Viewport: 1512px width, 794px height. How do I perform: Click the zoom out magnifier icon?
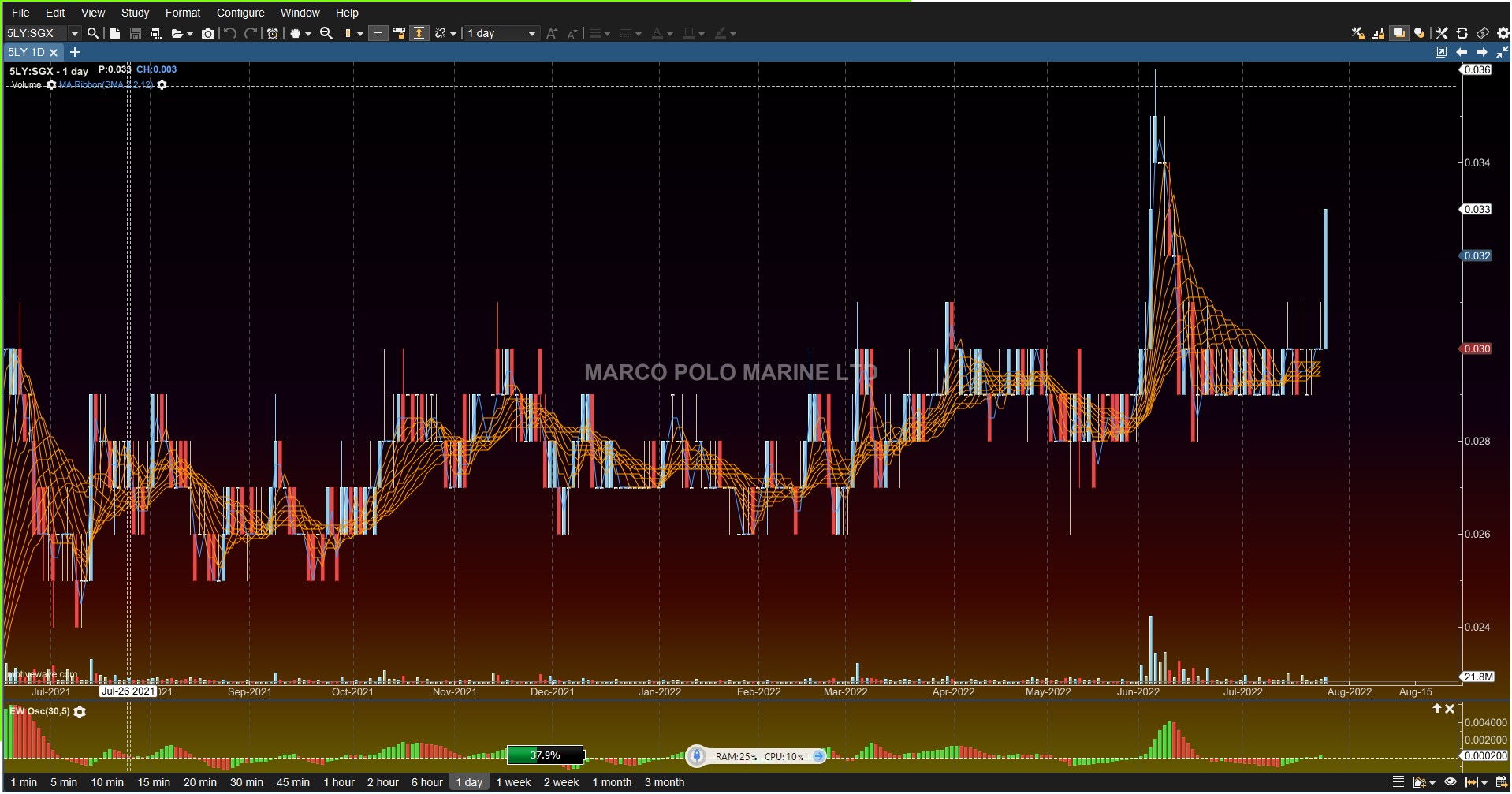click(326, 33)
